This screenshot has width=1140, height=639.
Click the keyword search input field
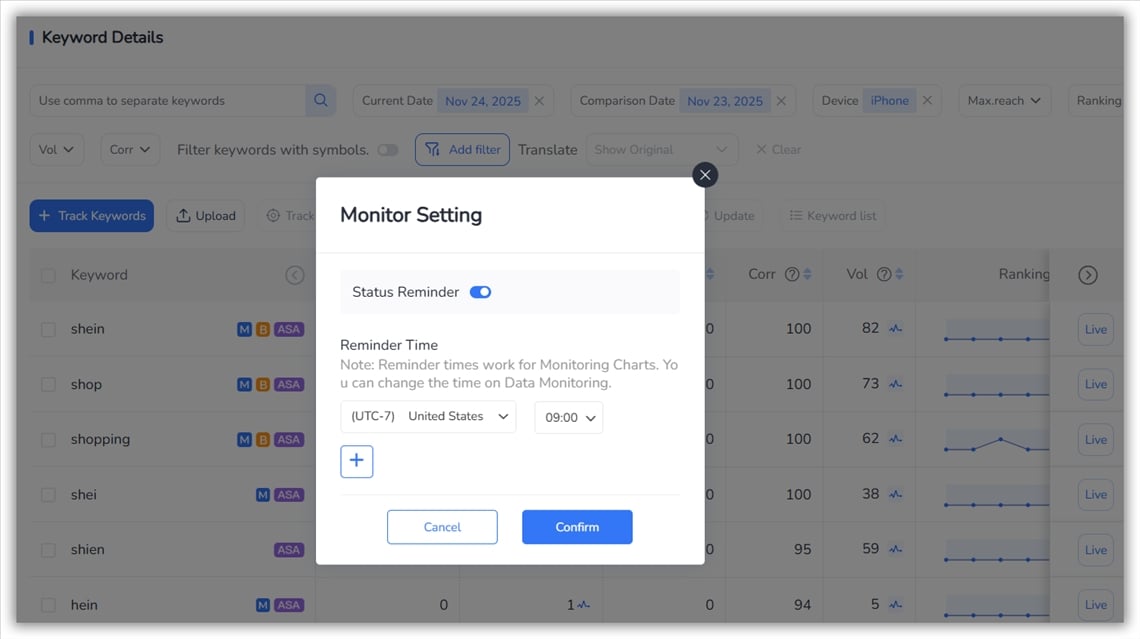(x=167, y=101)
